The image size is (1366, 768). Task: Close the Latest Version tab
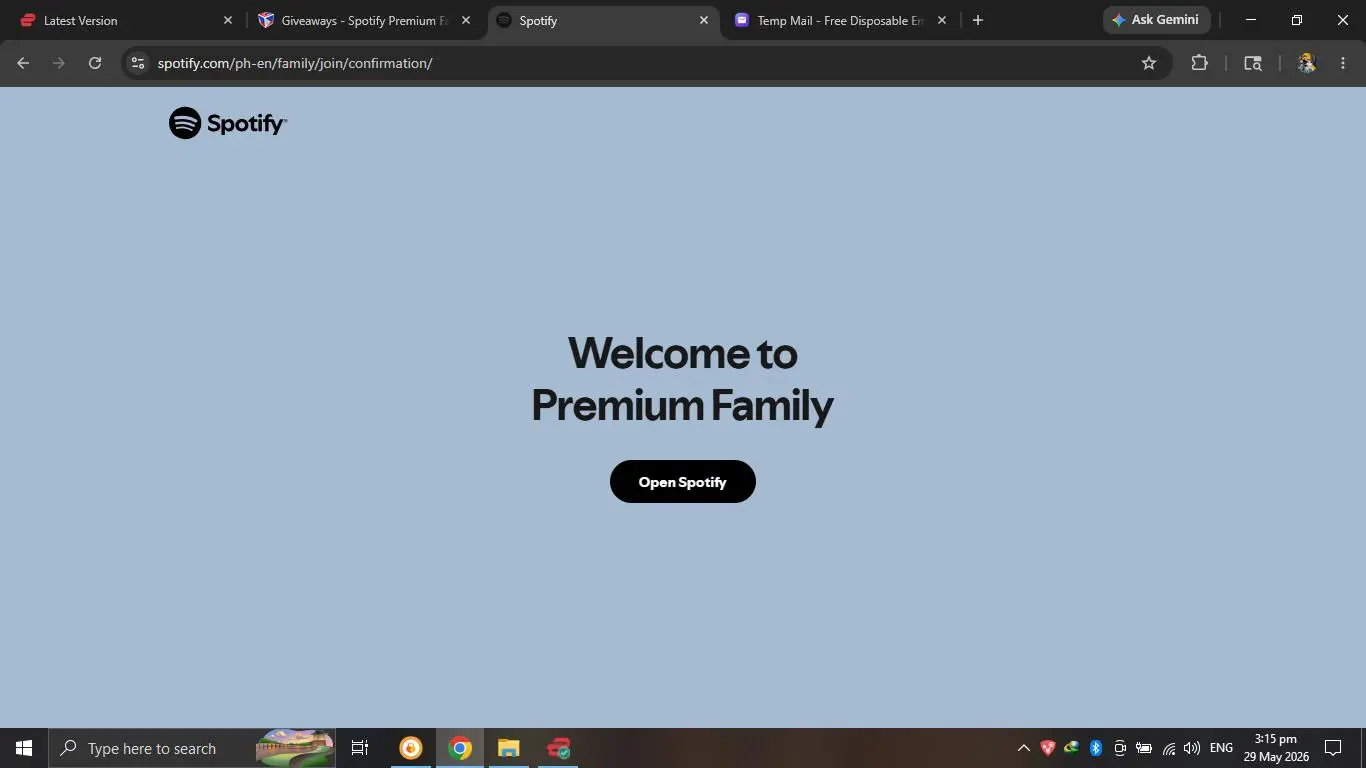click(227, 20)
